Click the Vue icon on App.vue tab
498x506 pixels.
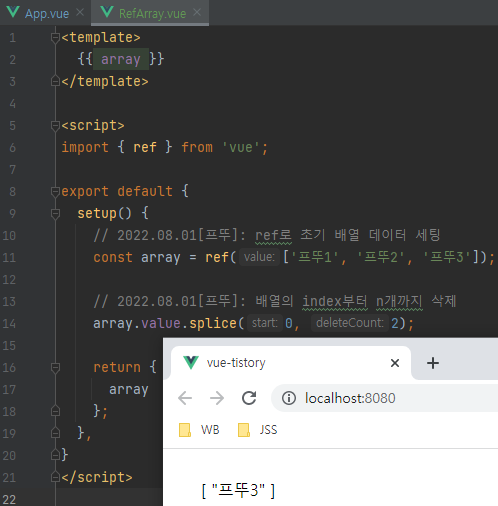(13, 12)
